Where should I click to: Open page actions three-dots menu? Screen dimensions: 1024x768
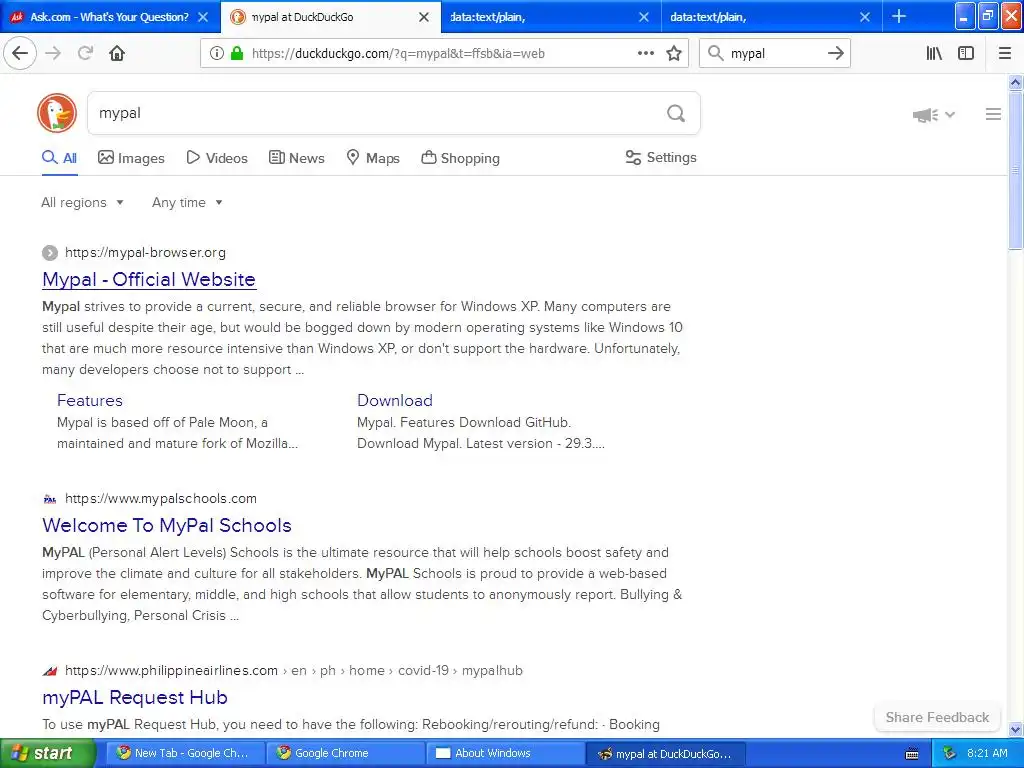(646, 54)
